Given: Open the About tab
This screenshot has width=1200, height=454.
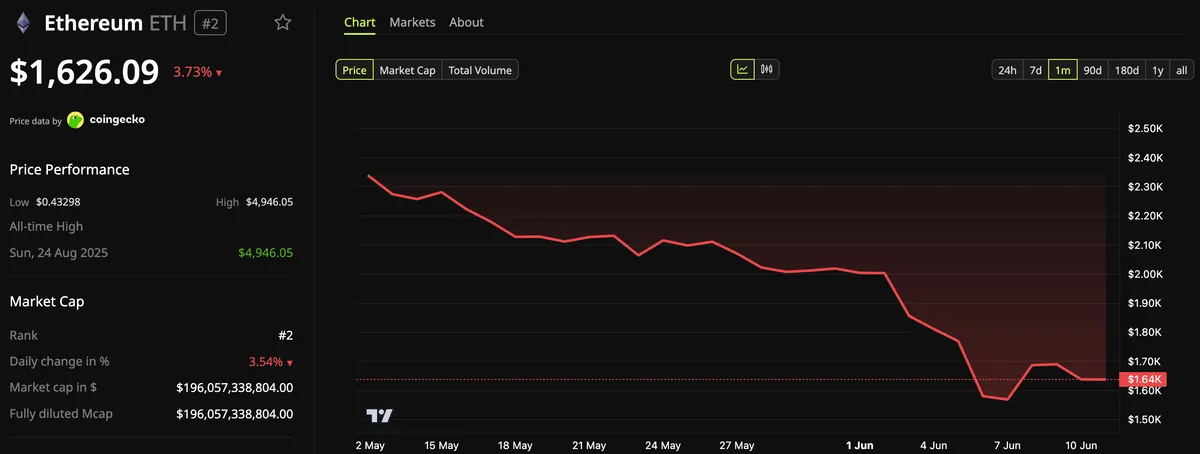Looking at the screenshot, I should coord(466,22).
